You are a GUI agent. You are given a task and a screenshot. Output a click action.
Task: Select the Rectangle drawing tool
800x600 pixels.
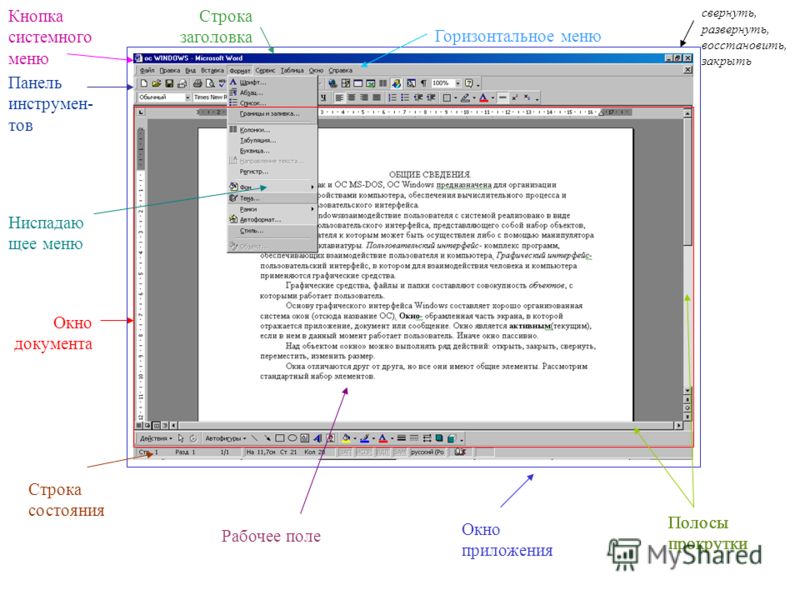tap(280, 438)
